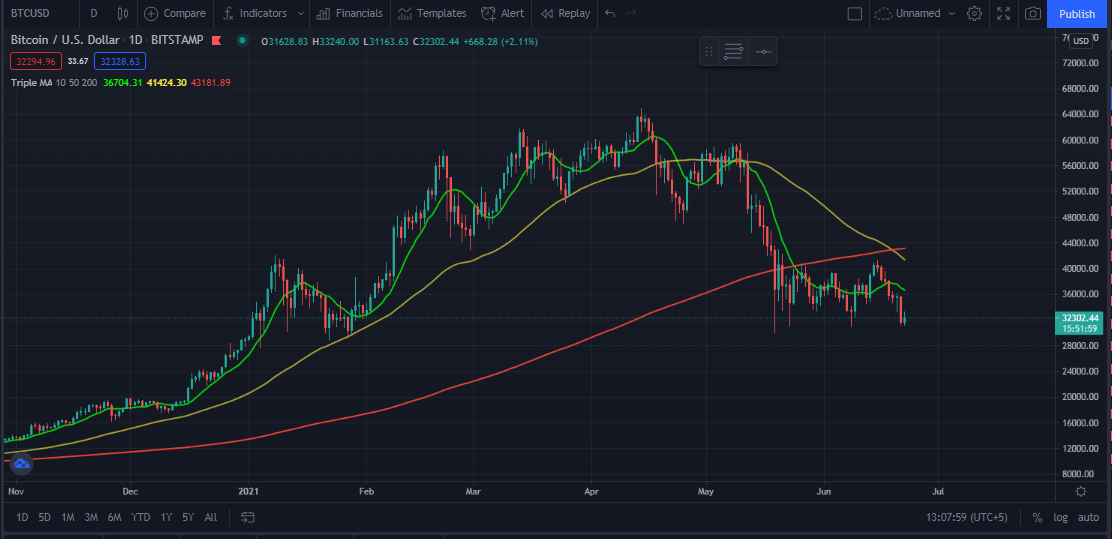Take a chart snapshot with camera icon
The height and width of the screenshot is (539, 1112).
(x=1033, y=13)
